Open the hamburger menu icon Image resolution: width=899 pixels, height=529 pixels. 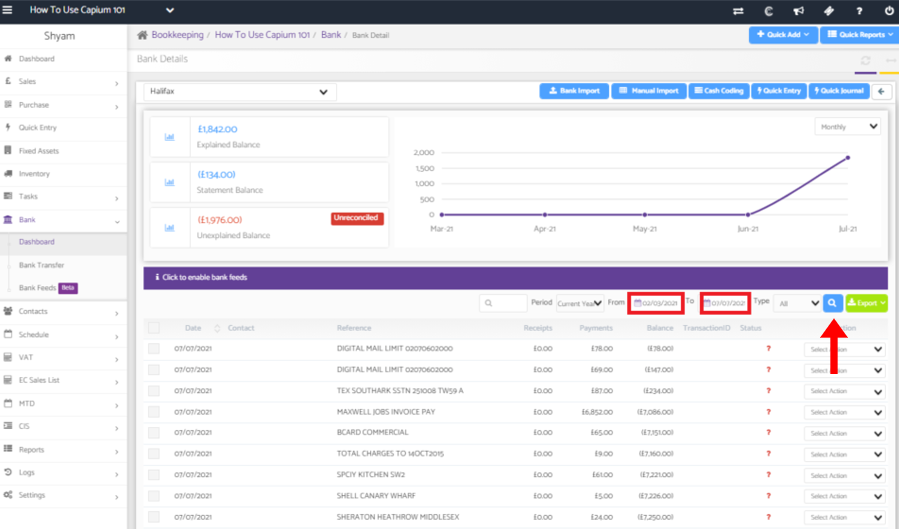7,10
